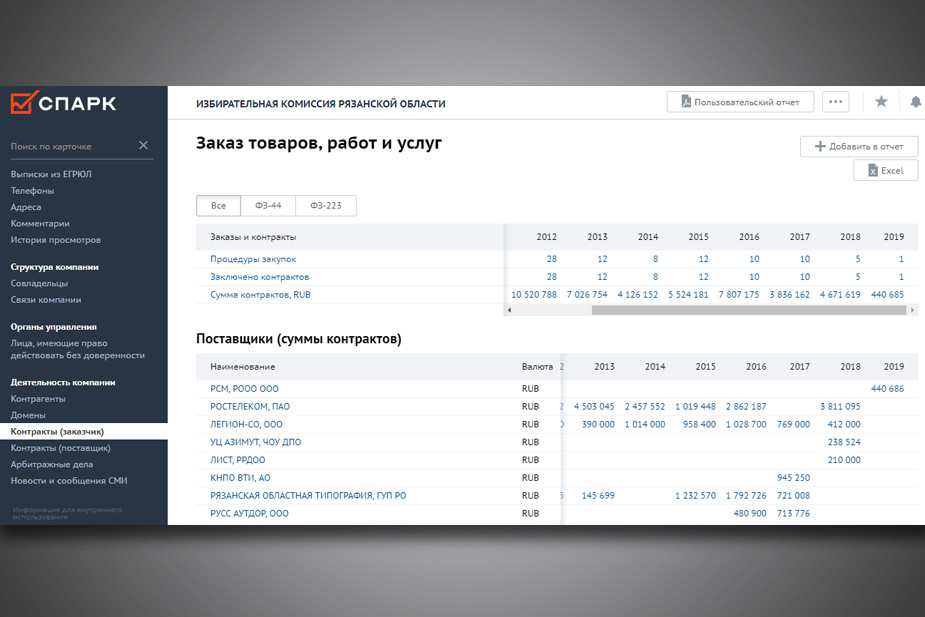Click 'Добавить в отчет' button

pos(858,147)
